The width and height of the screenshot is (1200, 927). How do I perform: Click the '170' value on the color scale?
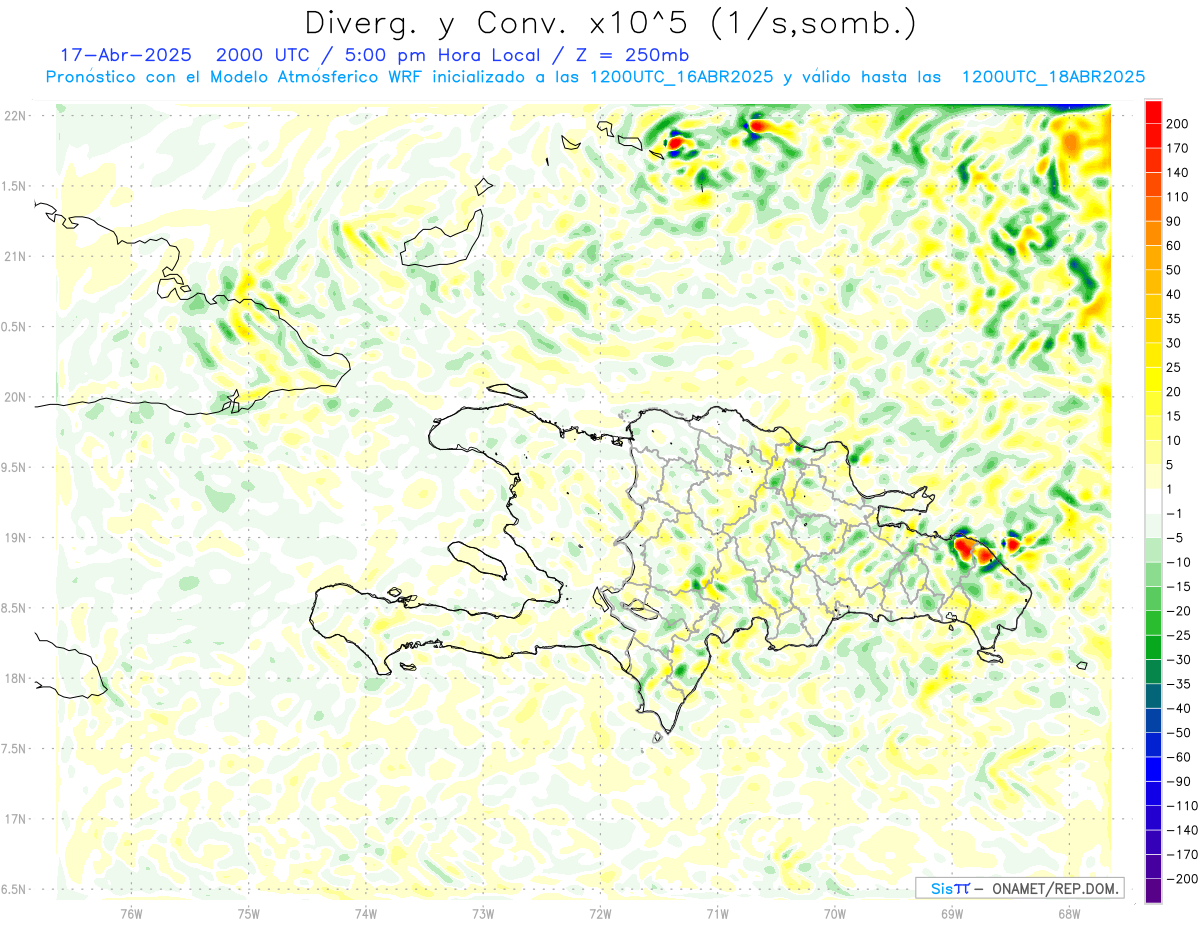tap(1177, 148)
